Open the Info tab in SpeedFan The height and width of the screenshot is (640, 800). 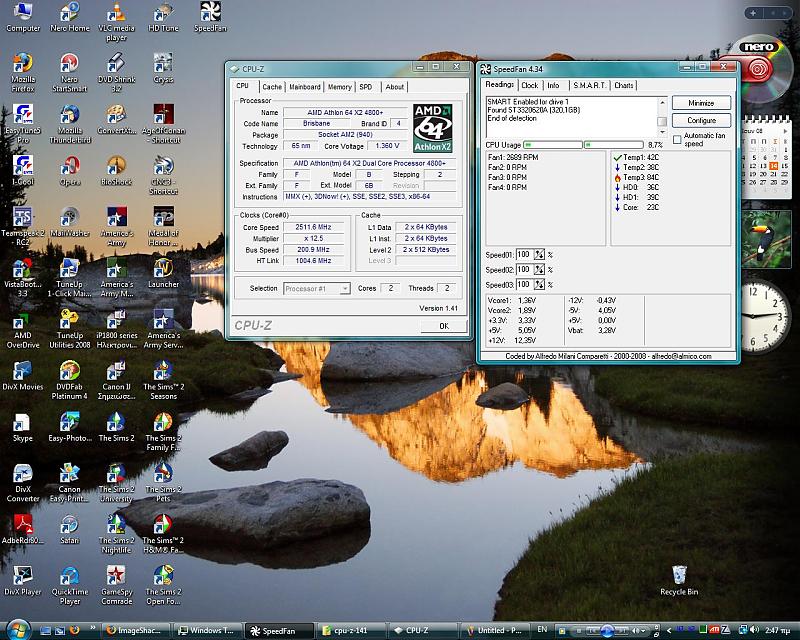(x=553, y=85)
